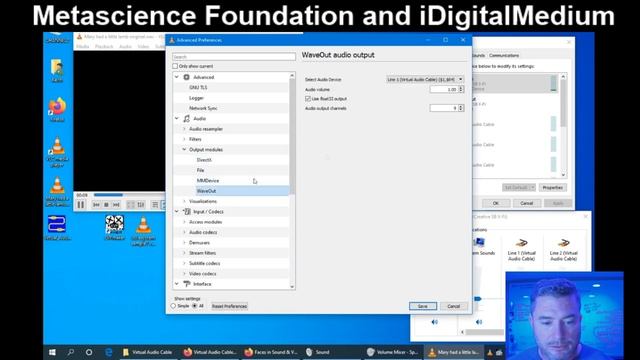
Task: Click System Sounds icon in Volume Mixer
Action: pos(479,243)
